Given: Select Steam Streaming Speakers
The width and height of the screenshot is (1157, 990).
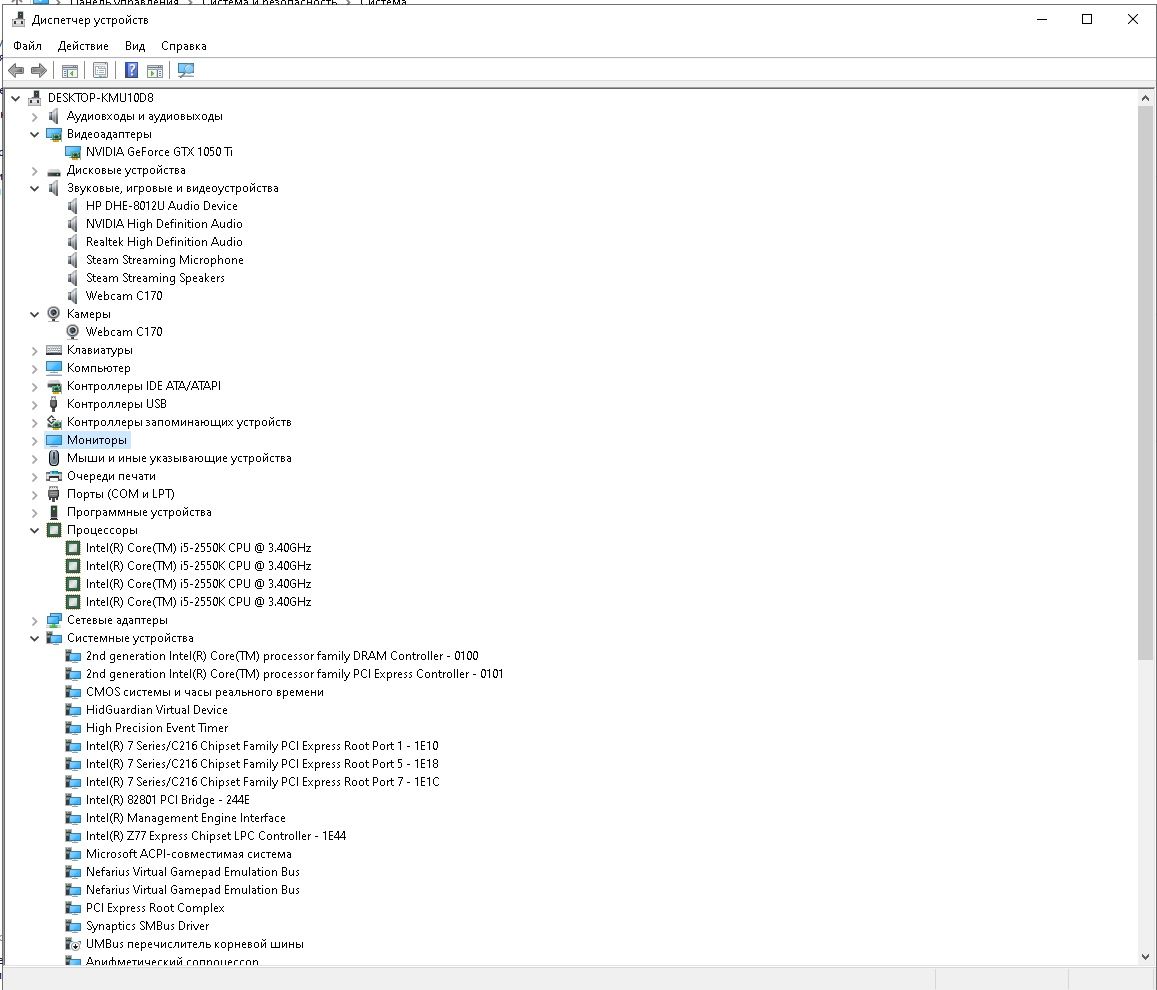Looking at the screenshot, I should pos(155,278).
